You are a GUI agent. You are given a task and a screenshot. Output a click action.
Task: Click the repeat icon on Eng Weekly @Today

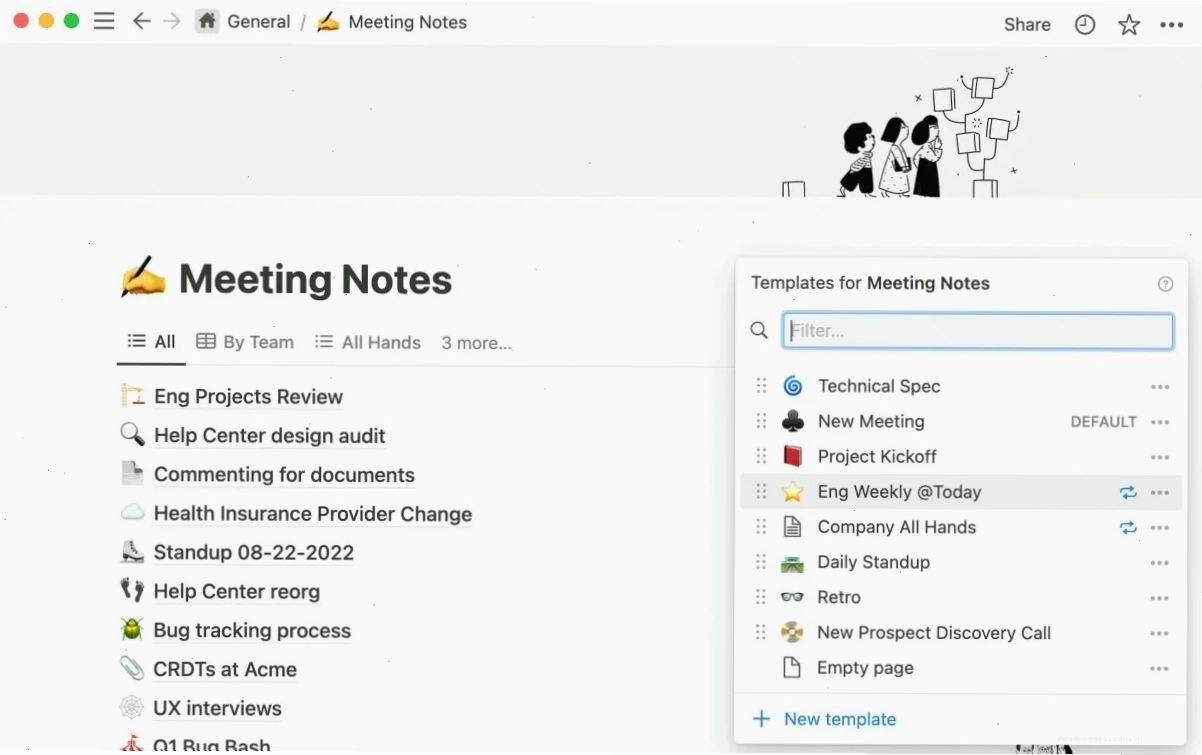coord(1128,492)
